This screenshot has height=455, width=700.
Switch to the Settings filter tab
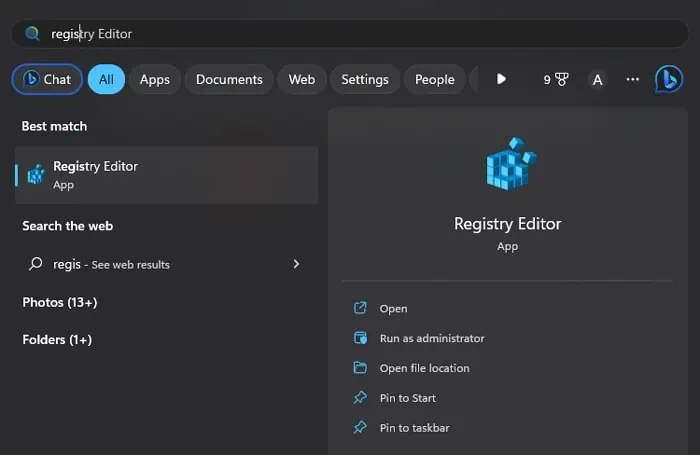click(x=364, y=80)
